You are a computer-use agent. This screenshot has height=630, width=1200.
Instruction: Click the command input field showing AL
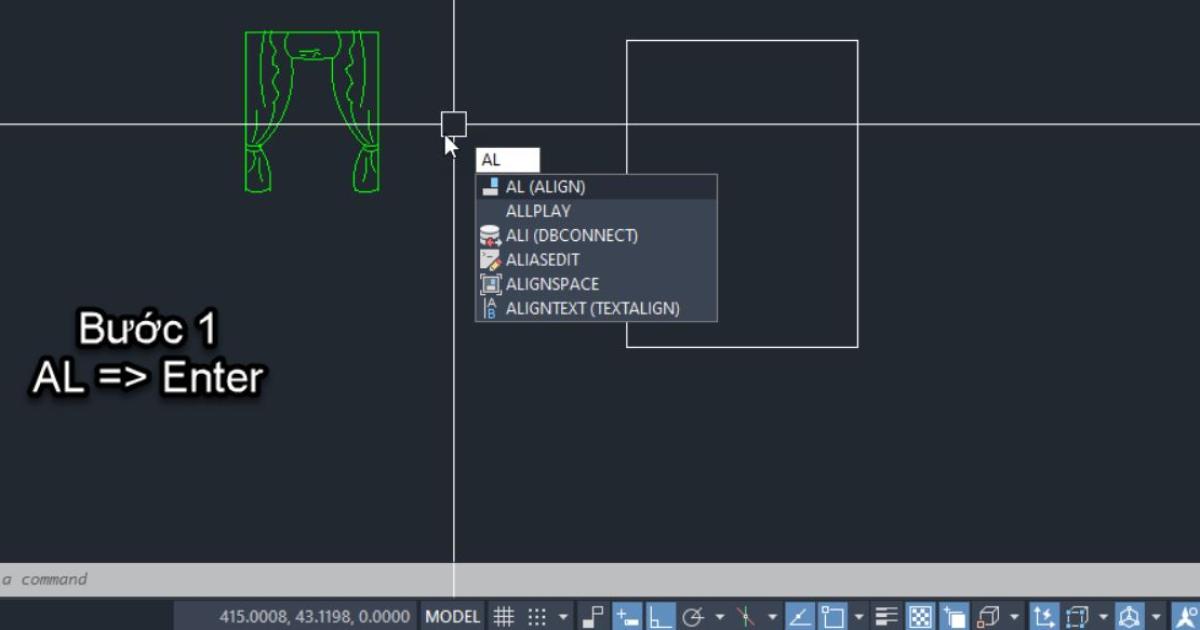click(508, 159)
